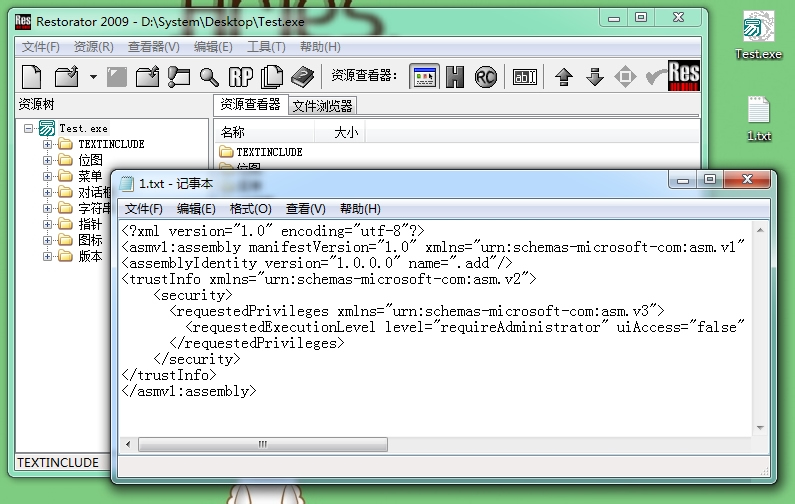The height and width of the screenshot is (504, 795).
Task: Open Restorator 工具(T) menu
Action: [266, 47]
